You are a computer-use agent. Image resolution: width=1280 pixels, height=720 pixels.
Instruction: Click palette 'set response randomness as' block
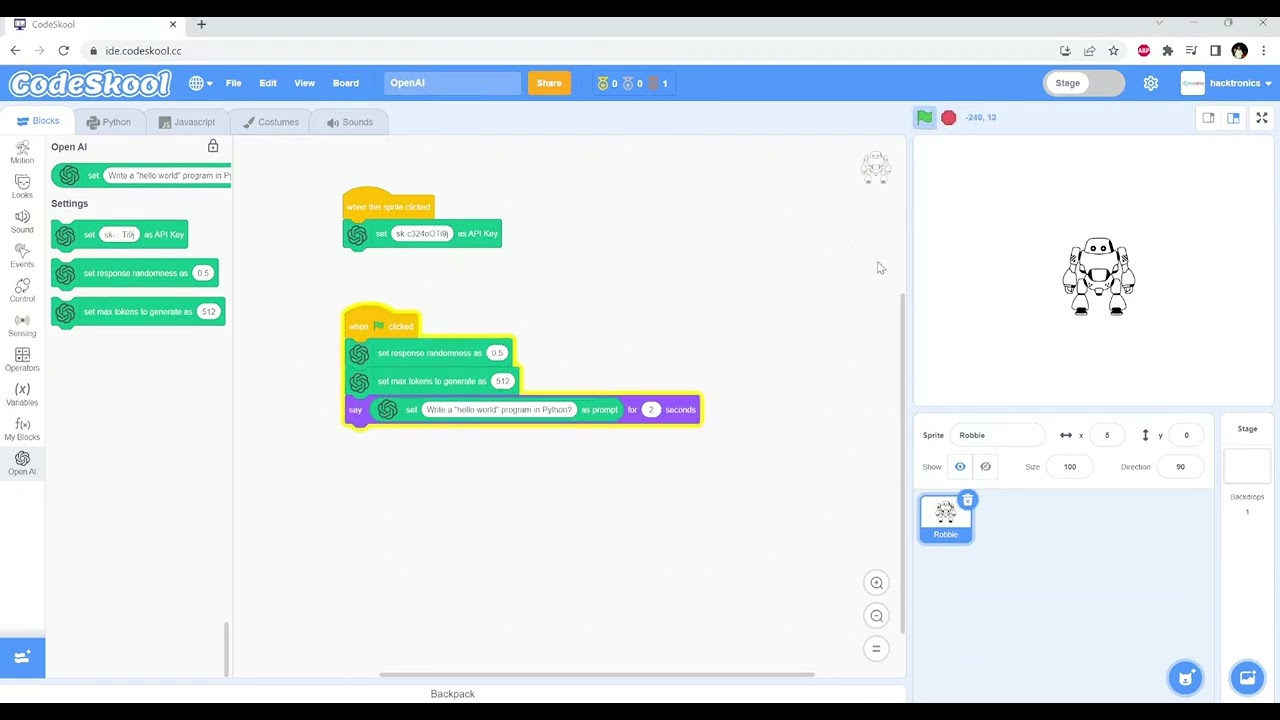135,273
